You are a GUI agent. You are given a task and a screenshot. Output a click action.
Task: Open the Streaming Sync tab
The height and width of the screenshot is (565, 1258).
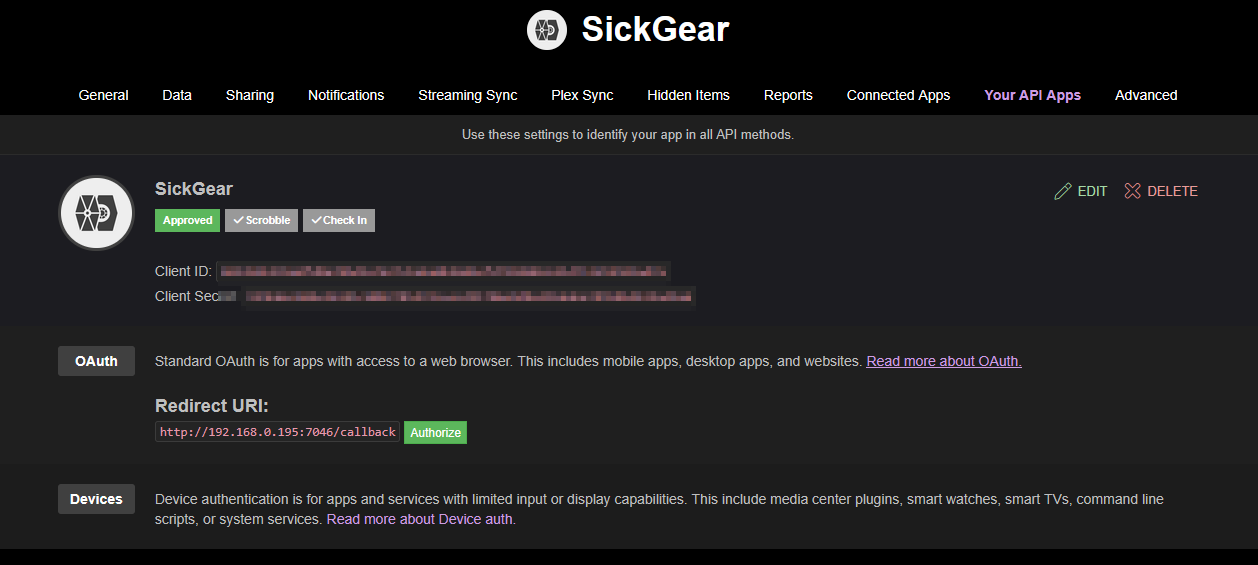pos(468,95)
